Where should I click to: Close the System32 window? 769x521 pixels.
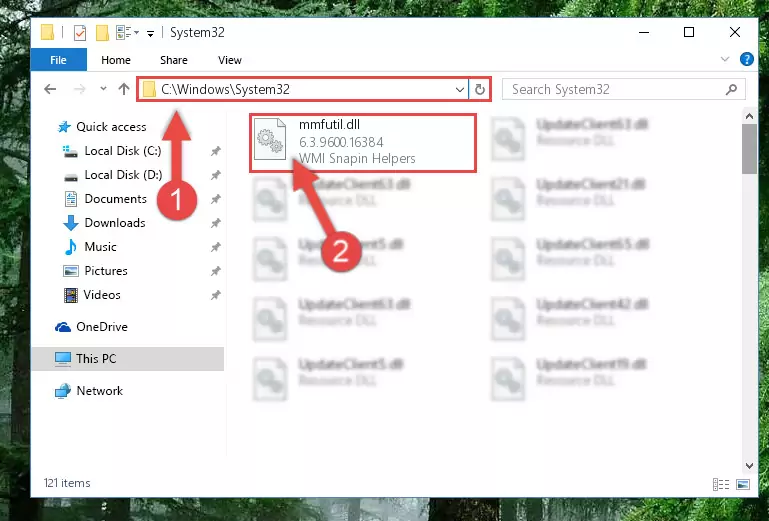click(x=735, y=32)
